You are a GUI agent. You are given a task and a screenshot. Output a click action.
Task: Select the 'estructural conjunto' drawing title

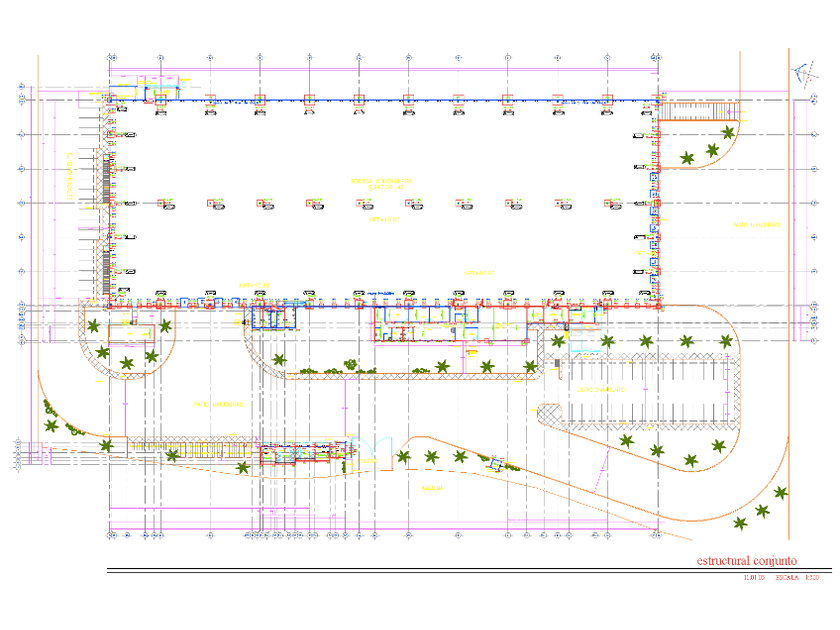pyautogui.click(x=746, y=561)
